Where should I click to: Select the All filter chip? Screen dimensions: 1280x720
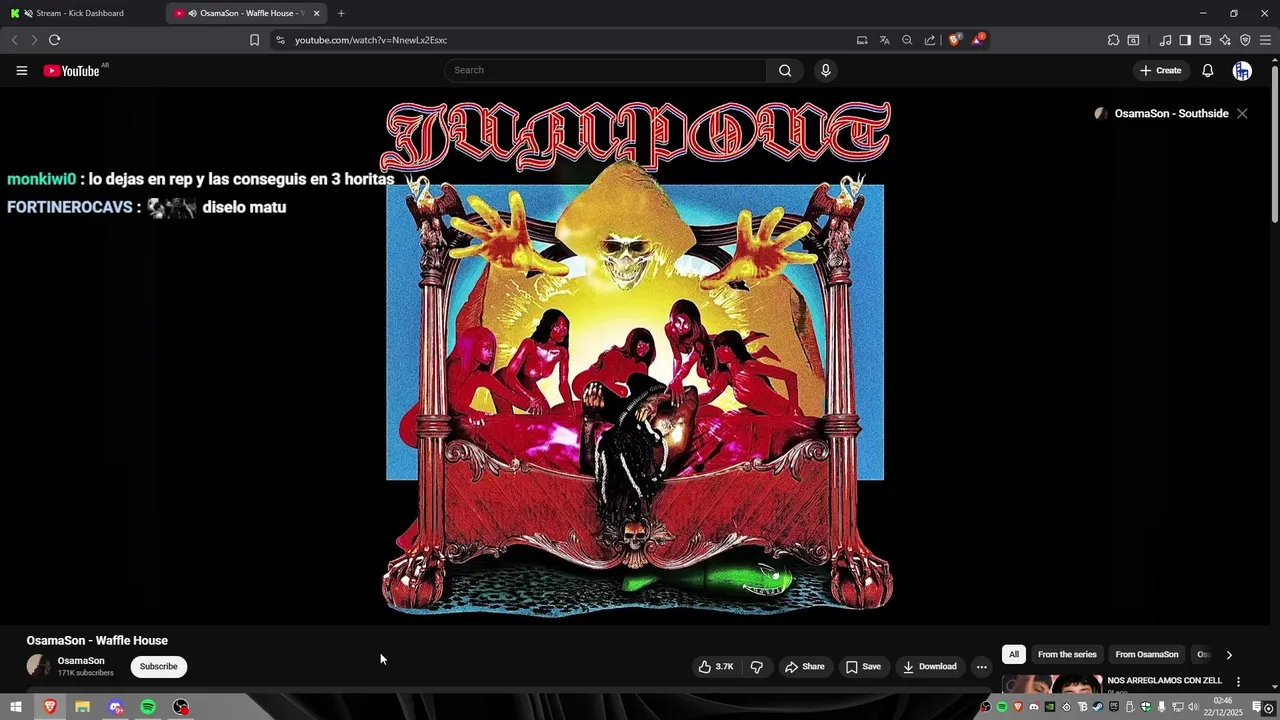pos(1013,655)
